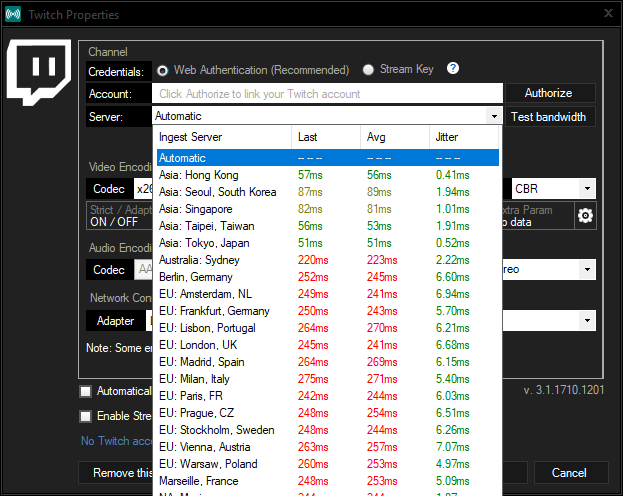The width and height of the screenshot is (623, 496).
Task: Open extra encoder parameters gear icon
Action: click(585, 215)
